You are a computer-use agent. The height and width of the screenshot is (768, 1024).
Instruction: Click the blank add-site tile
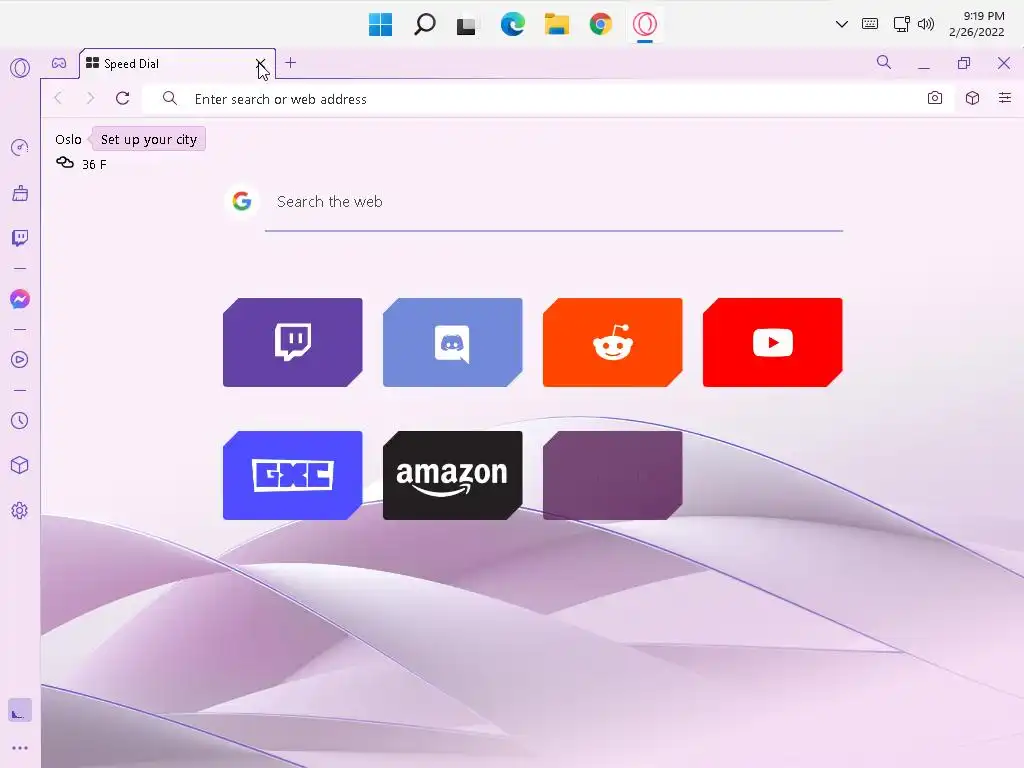coord(613,475)
